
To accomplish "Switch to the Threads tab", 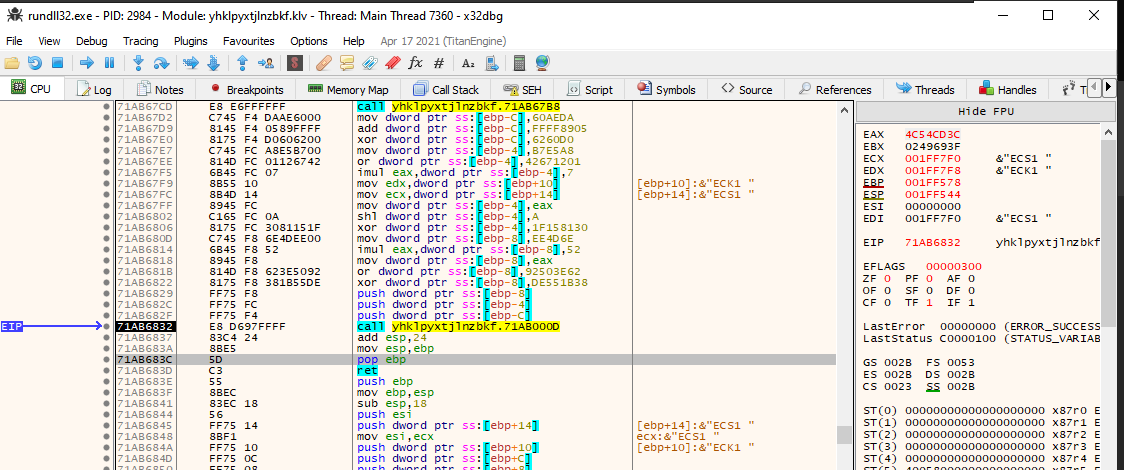I will (925, 90).
